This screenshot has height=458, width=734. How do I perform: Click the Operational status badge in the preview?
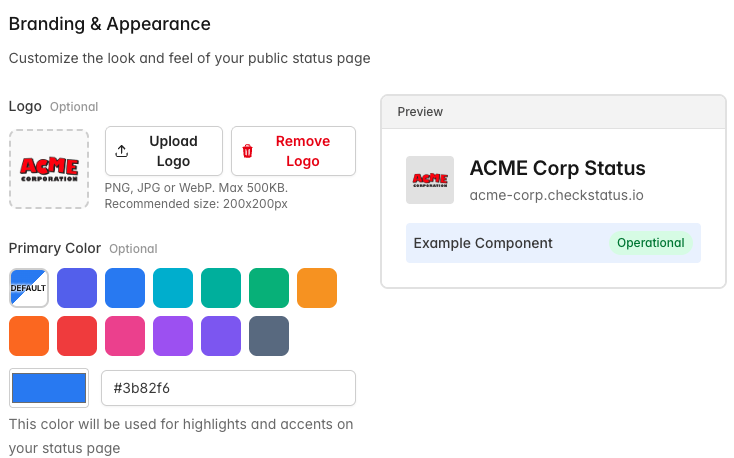tap(650, 243)
